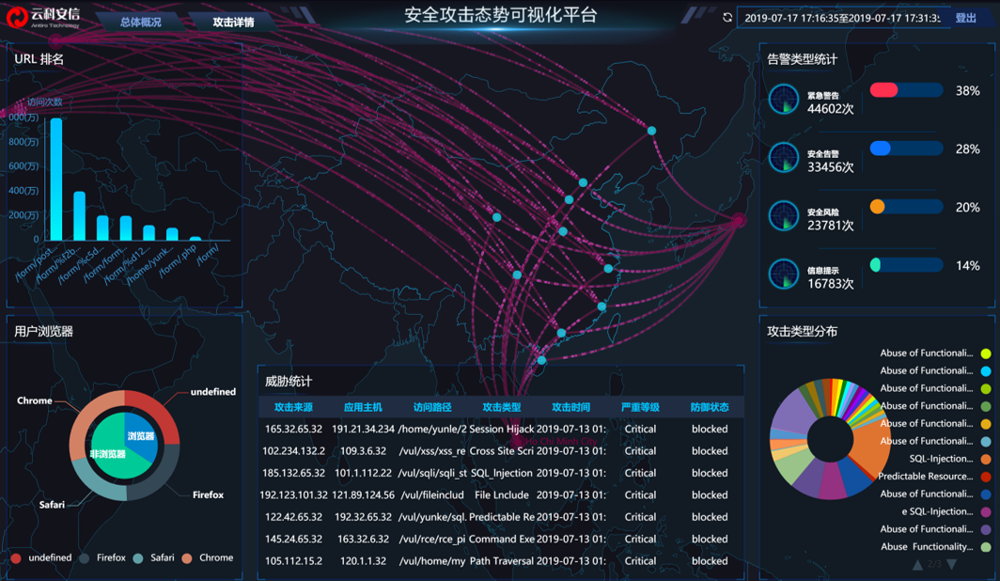Click the refresh icon left of the date range

tap(727, 16)
